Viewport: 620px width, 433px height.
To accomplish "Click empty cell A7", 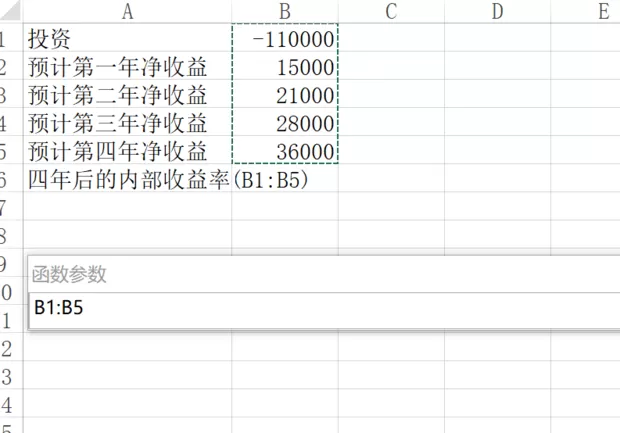I will tap(127, 206).
